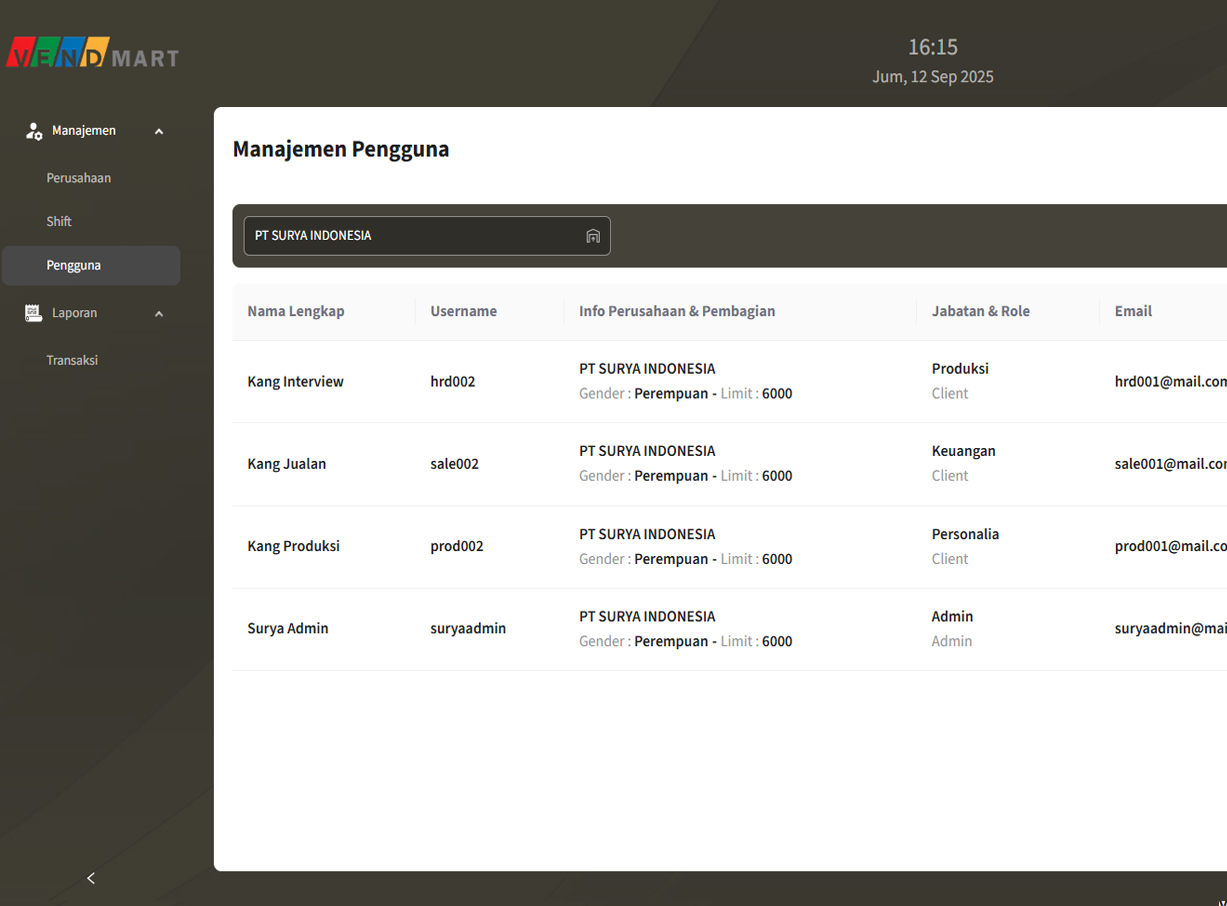Click the Laporan report icon
The image size is (1227, 906).
(33, 313)
